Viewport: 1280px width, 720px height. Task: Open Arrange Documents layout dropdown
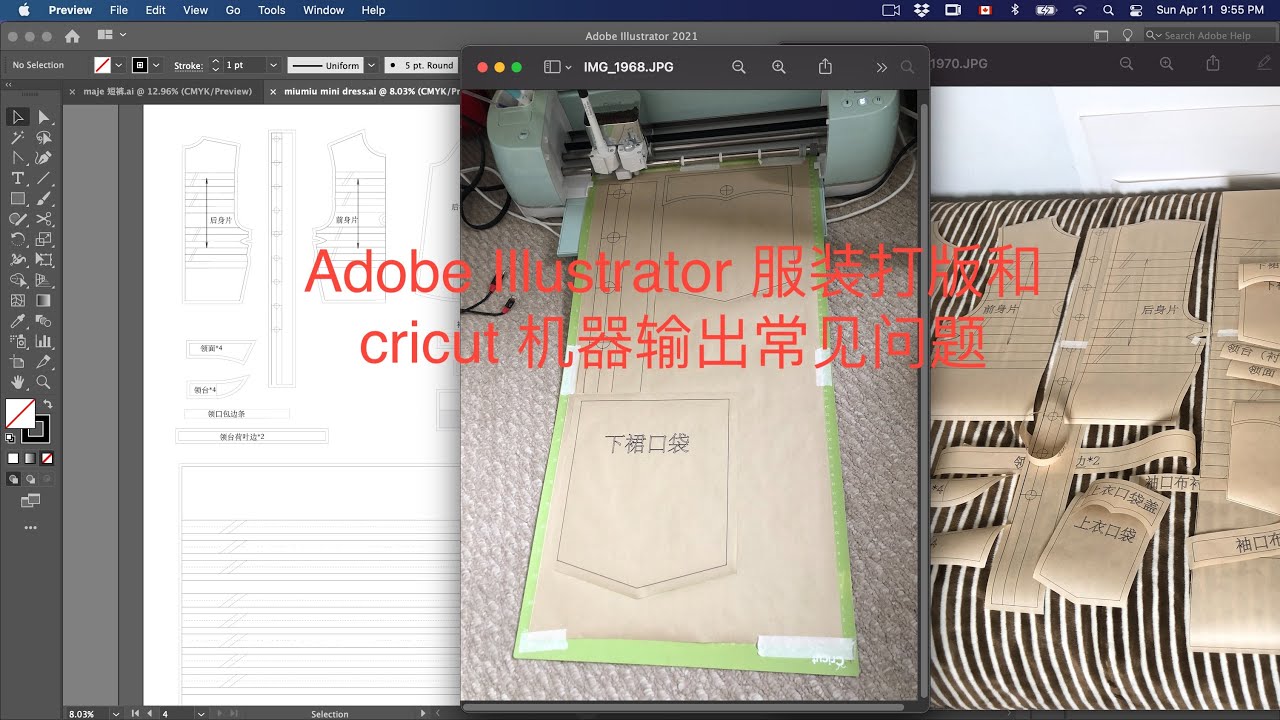coord(111,35)
